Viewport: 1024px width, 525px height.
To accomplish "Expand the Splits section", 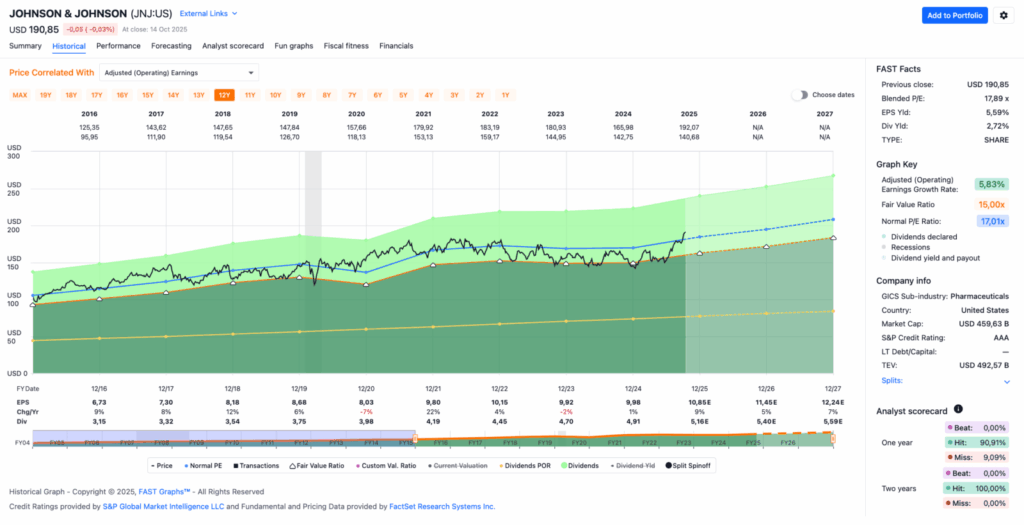I will coord(1006,381).
